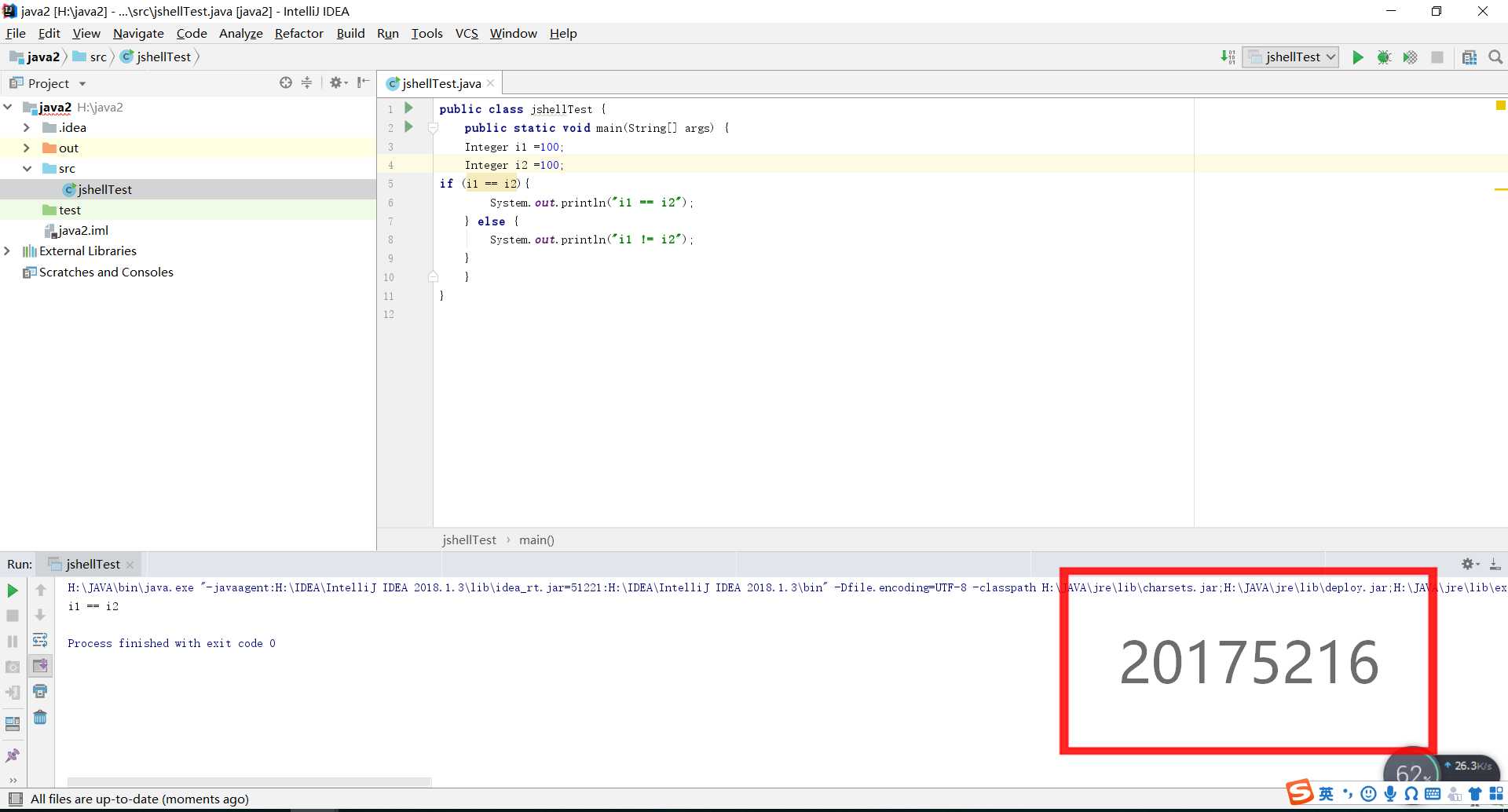The width and height of the screenshot is (1508, 812).
Task: Click the grey stop button in top toolbar
Action: tap(1437, 57)
